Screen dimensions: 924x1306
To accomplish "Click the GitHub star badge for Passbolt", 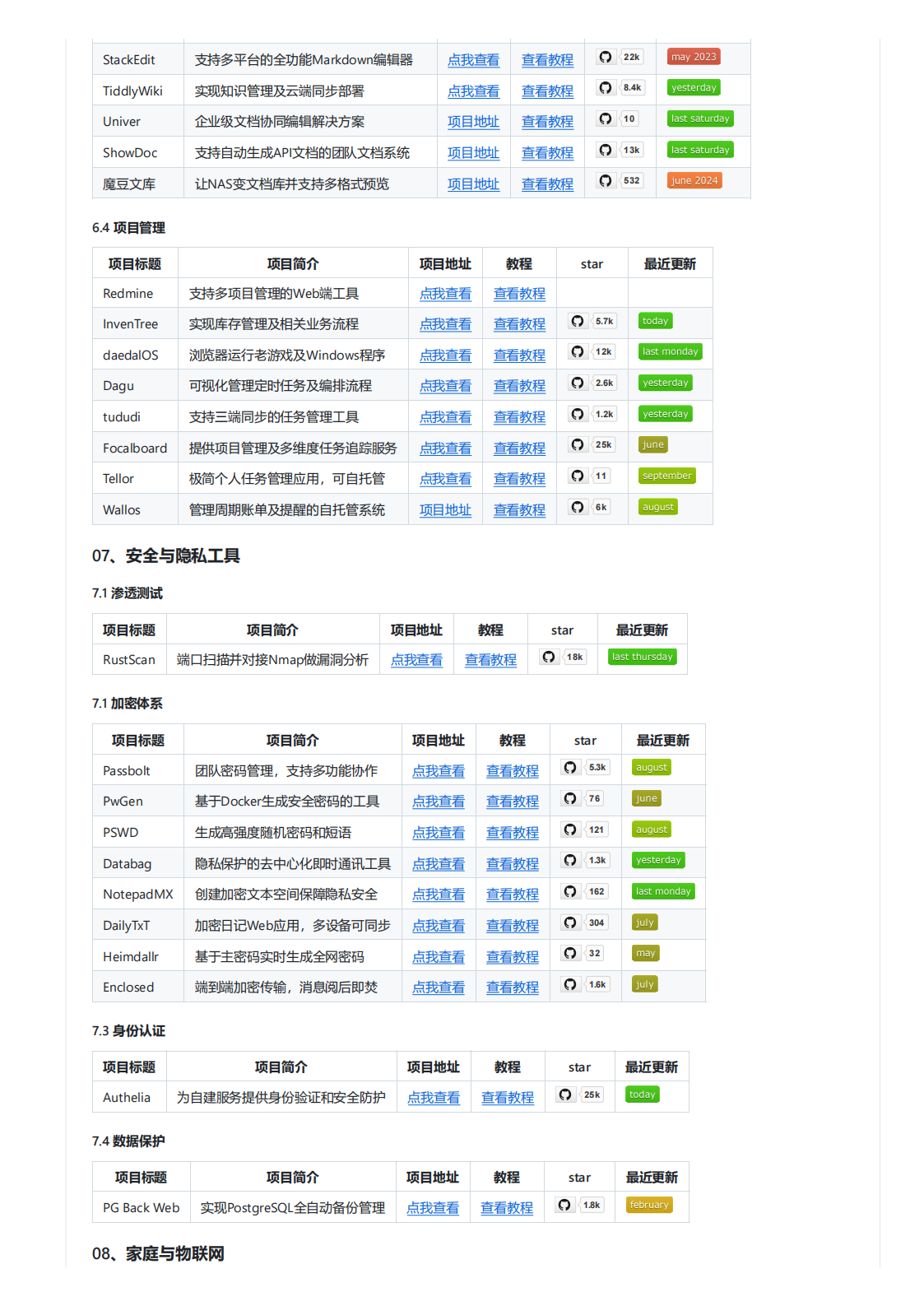I will [585, 767].
